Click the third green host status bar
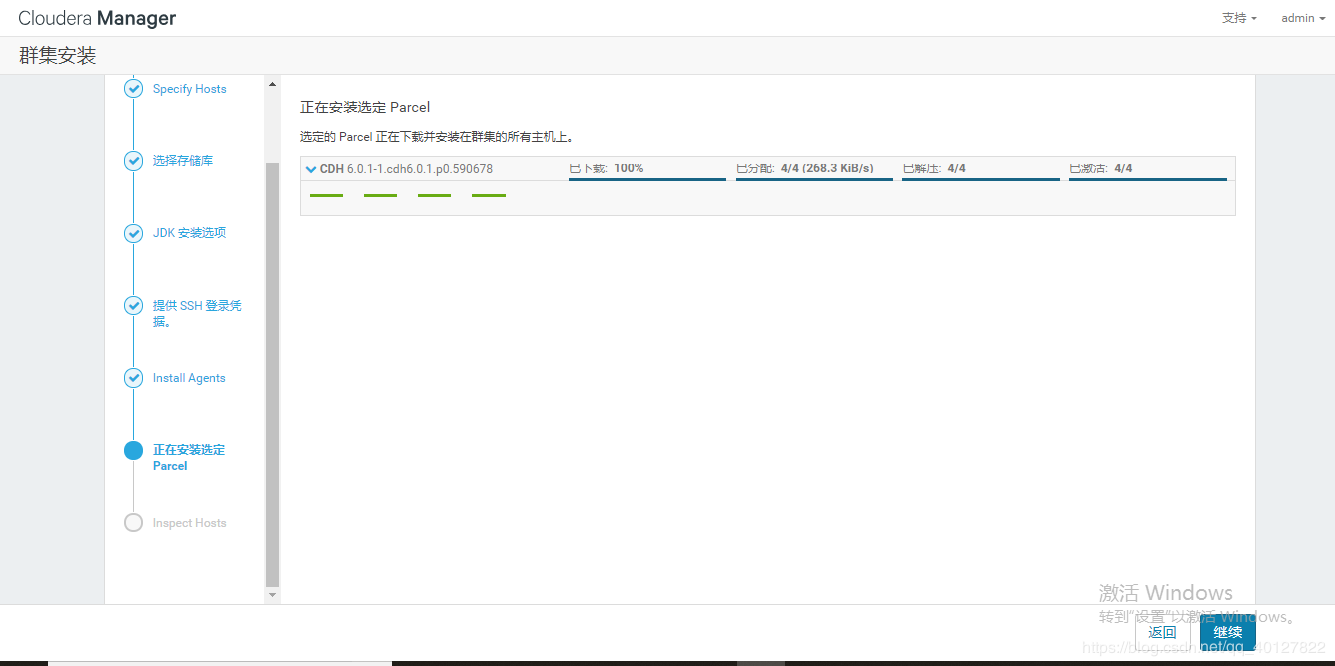This screenshot has width=1335, height=666. (435, 195)
